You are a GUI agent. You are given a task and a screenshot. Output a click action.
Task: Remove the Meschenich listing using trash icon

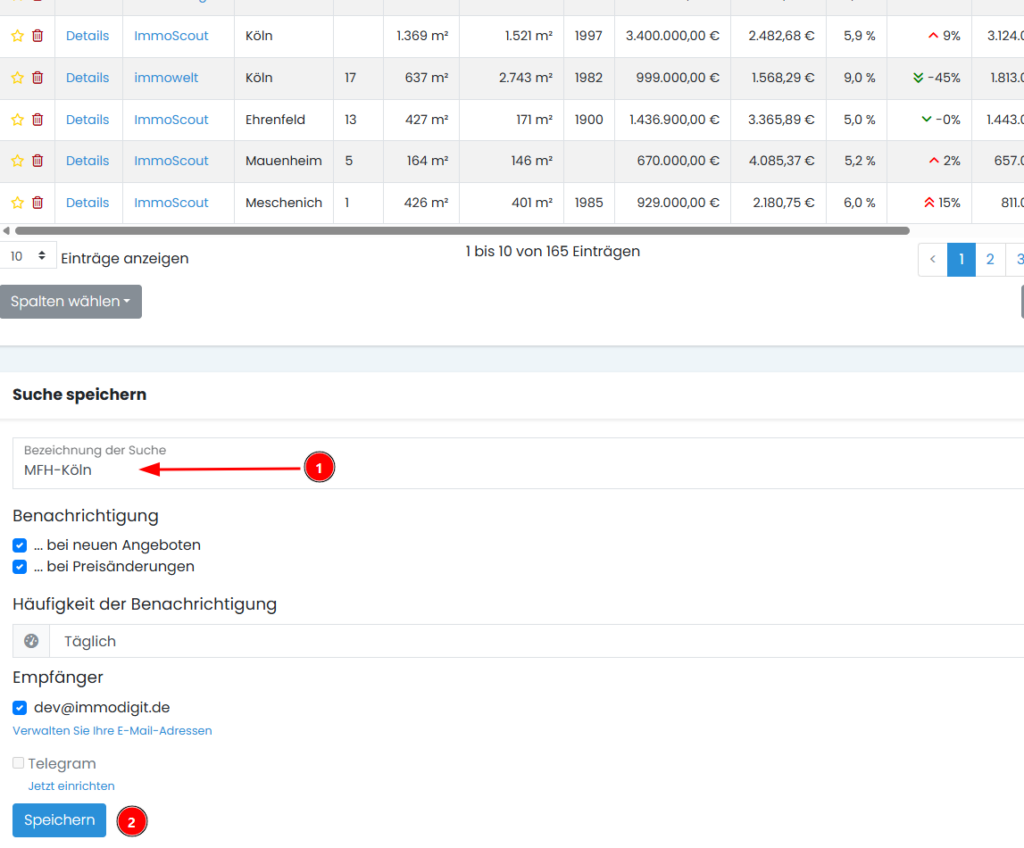pos(37,203)
